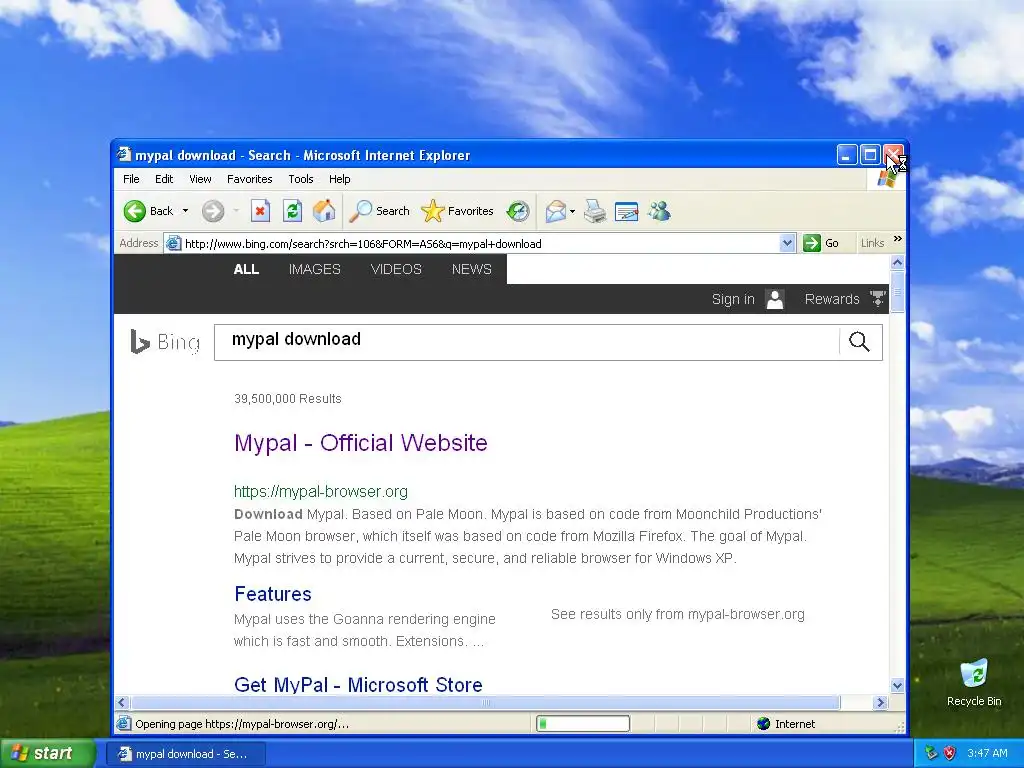This screenshot has width=1024, height=768.
Task: Click the Bing Sign in link
Action: (x=733, y=299)
